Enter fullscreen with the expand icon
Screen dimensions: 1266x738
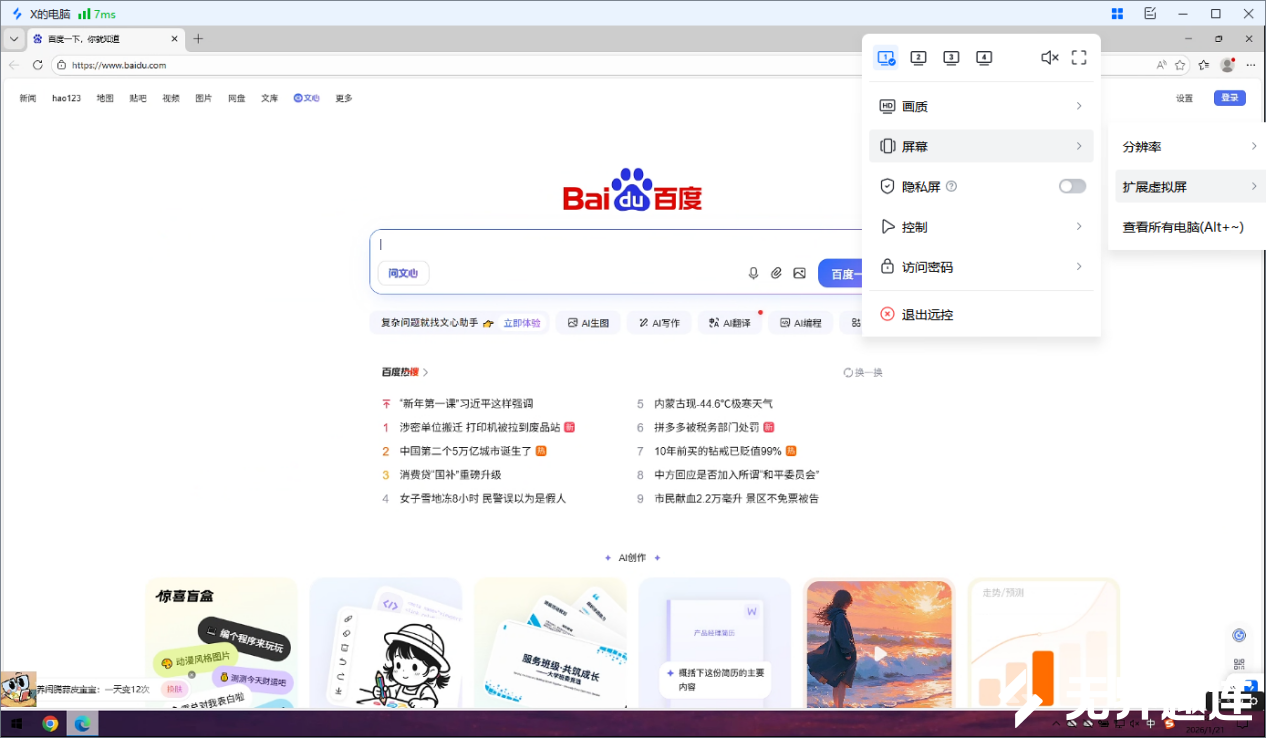(x=1078, y=57)
